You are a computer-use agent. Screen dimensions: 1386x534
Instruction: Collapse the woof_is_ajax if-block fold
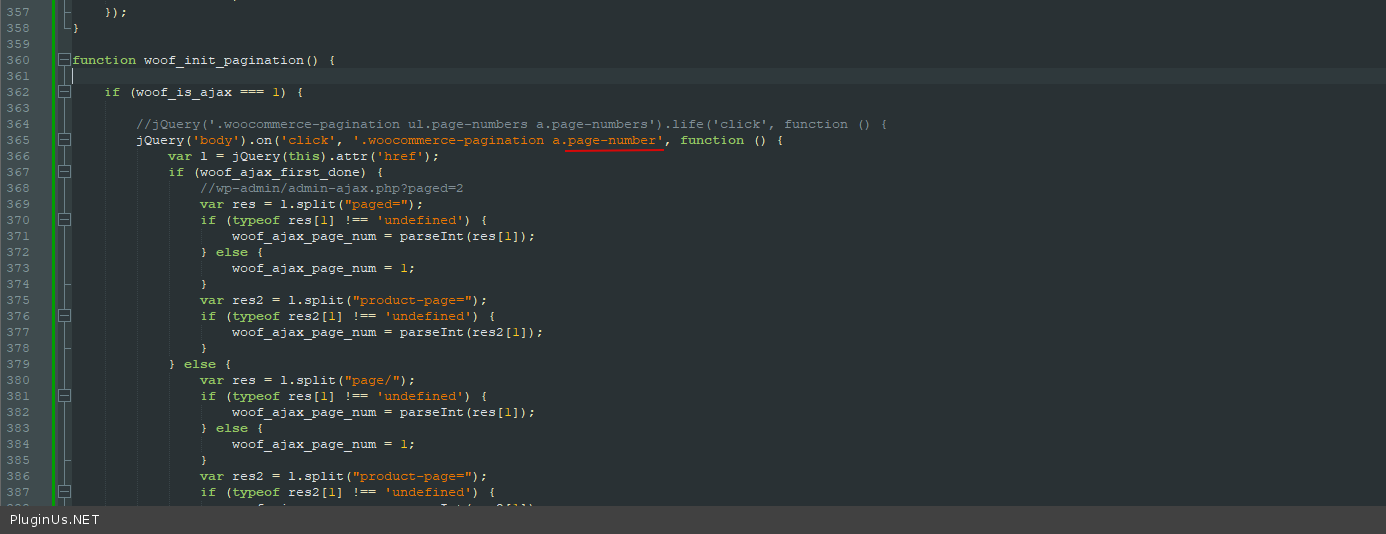click(x=64, y=92)
